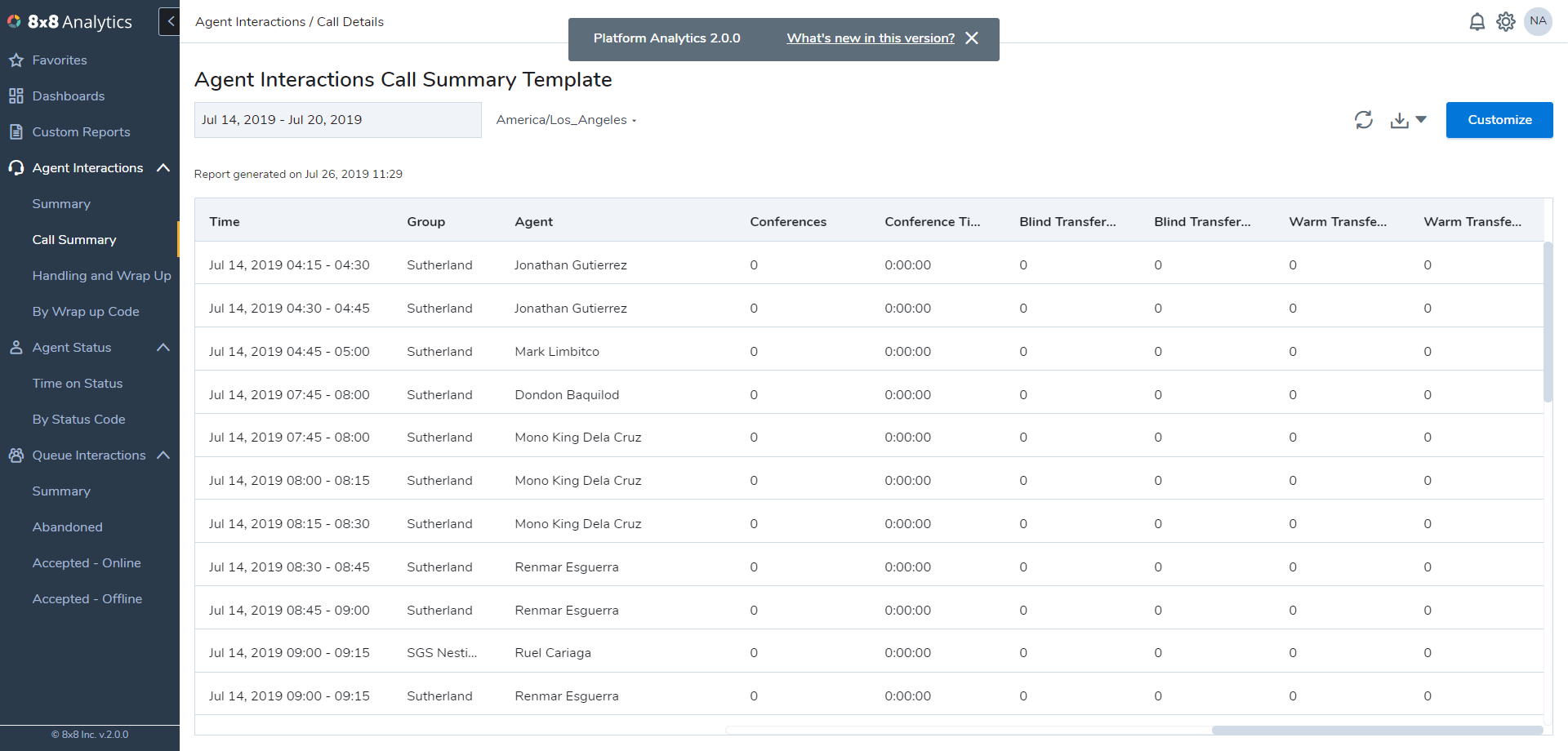Select the Ruel Cariaga agent cell
The height and width of the screenshot is (751, 1568).
click(x=553, y=653)
